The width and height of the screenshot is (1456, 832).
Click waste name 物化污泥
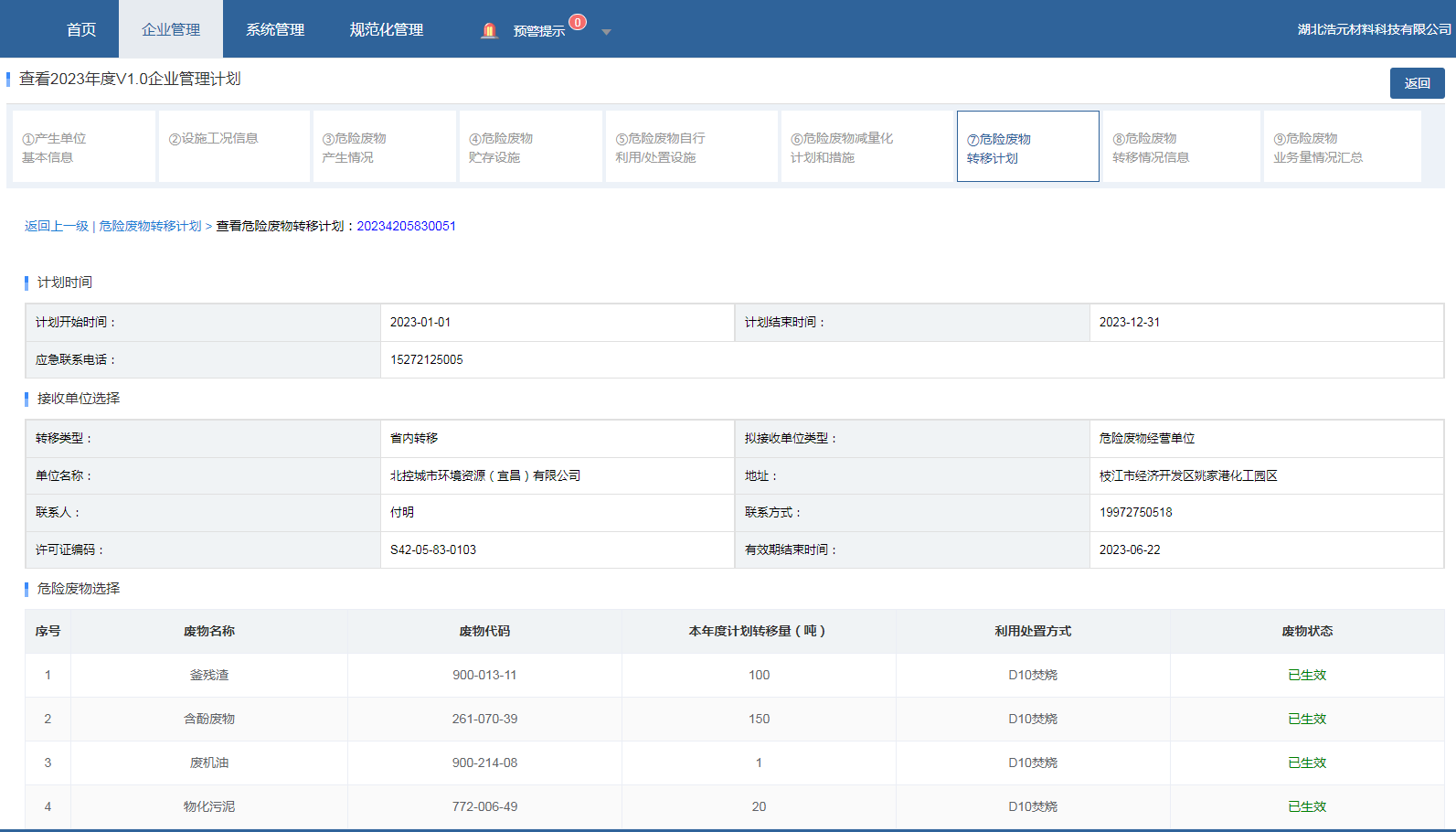point(209,807)
